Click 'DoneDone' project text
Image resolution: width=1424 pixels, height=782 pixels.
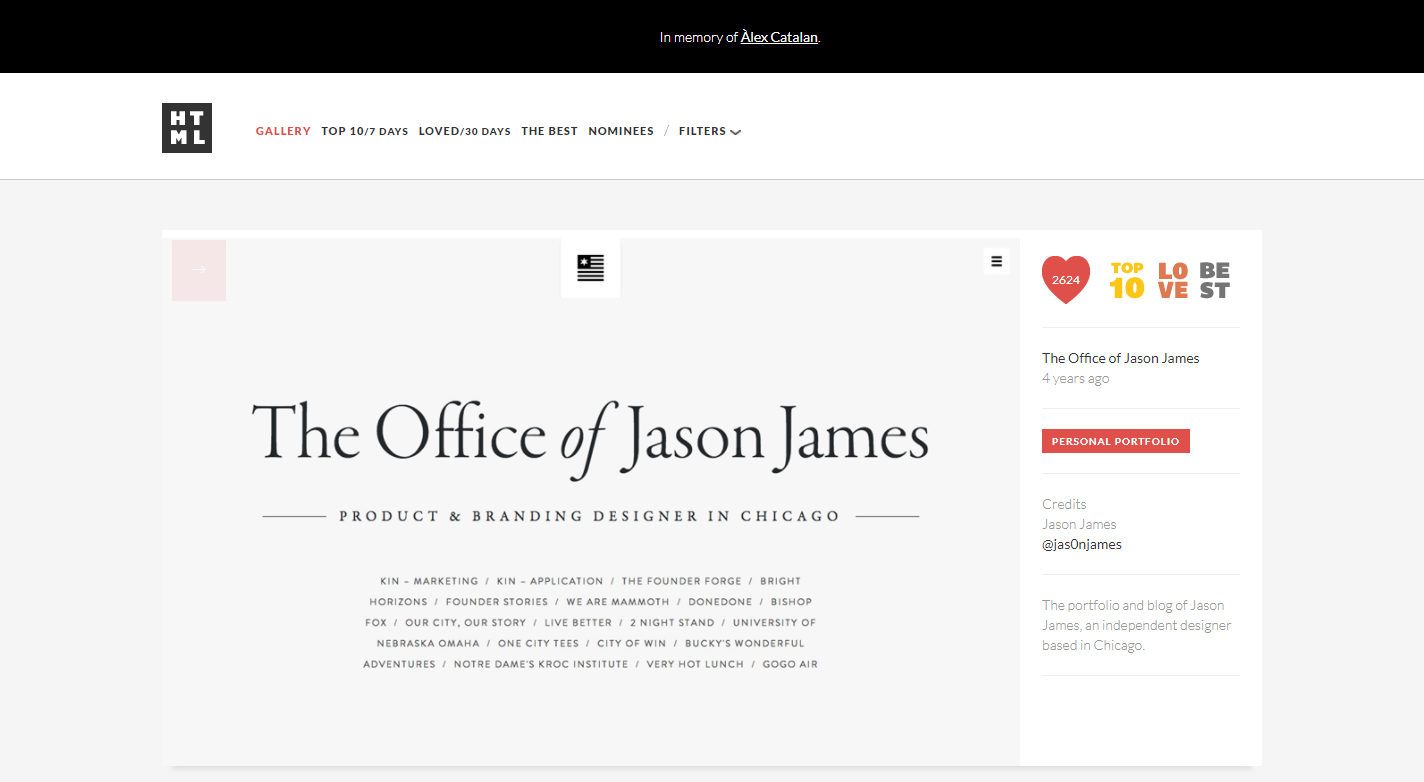click(x=720, y=602)
